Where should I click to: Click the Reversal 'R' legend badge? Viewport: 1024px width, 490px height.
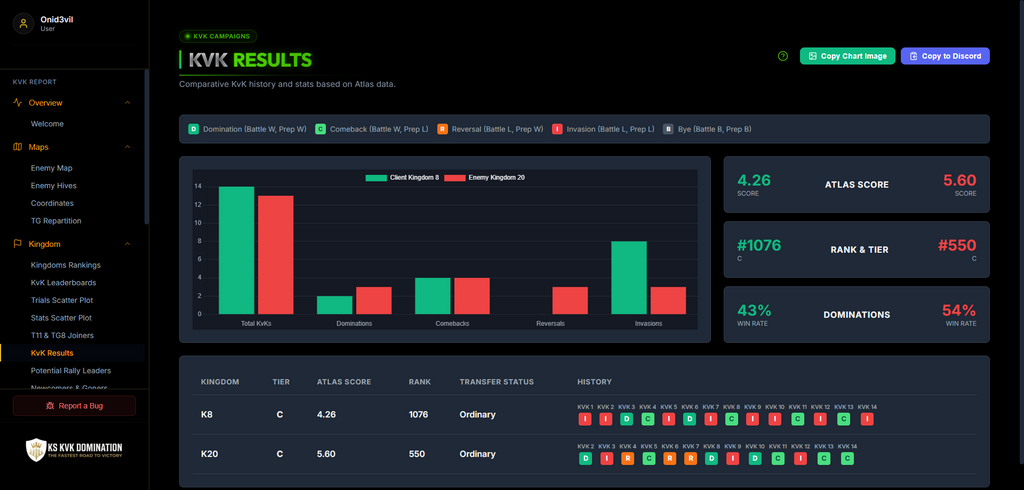[x=441, y=129]
